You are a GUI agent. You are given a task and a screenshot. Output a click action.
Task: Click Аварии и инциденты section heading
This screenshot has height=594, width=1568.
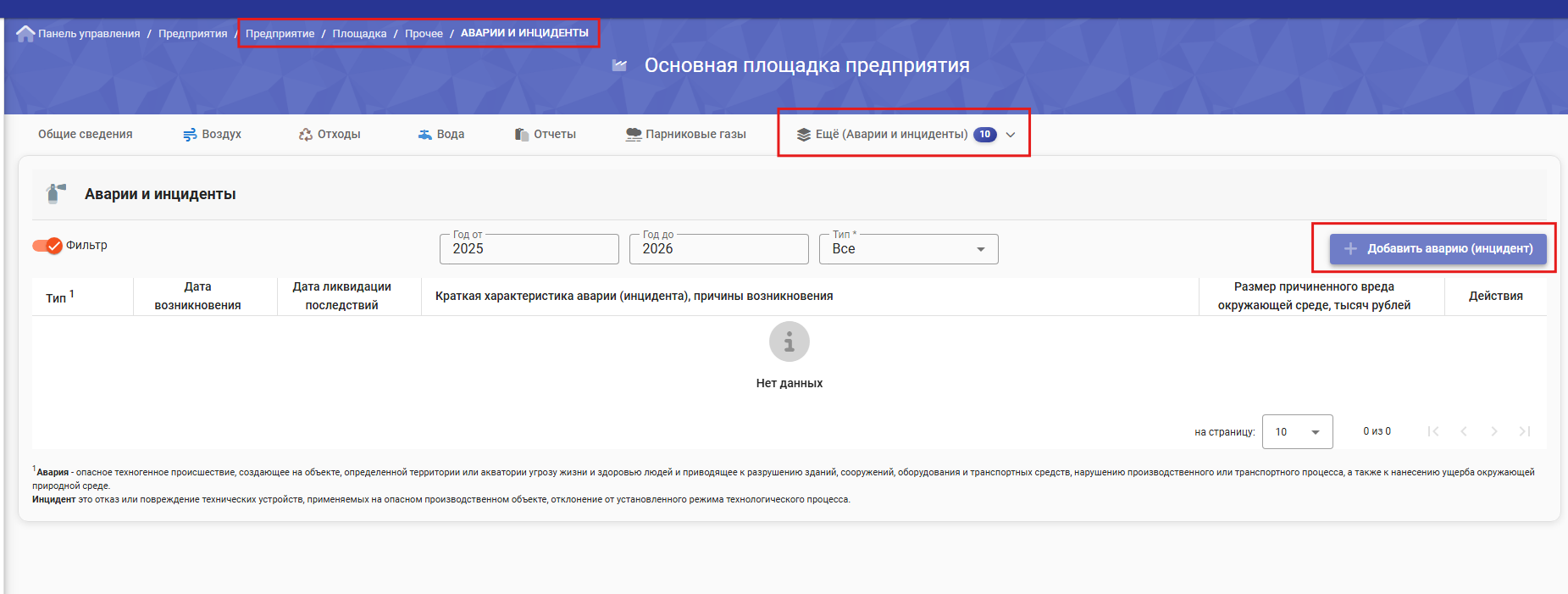[x=160, y=194]
